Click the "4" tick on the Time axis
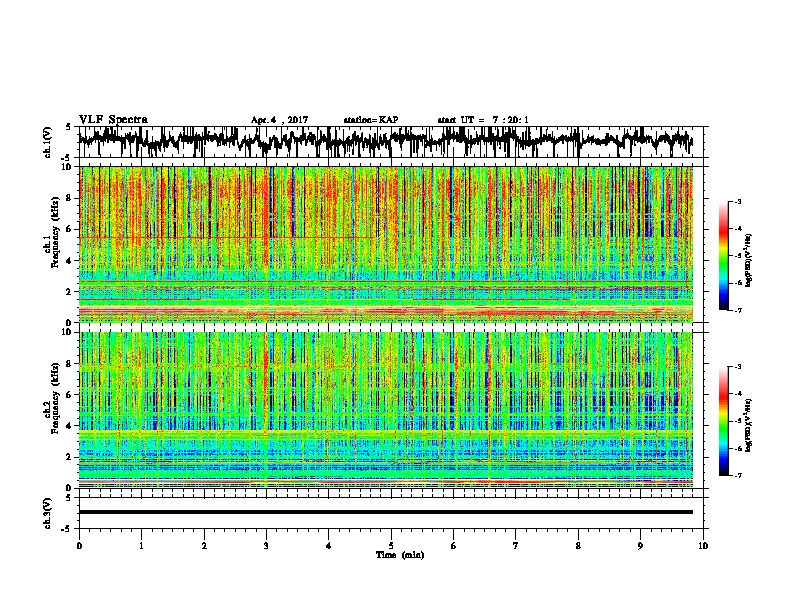792x612 pixels. [329, 546]
